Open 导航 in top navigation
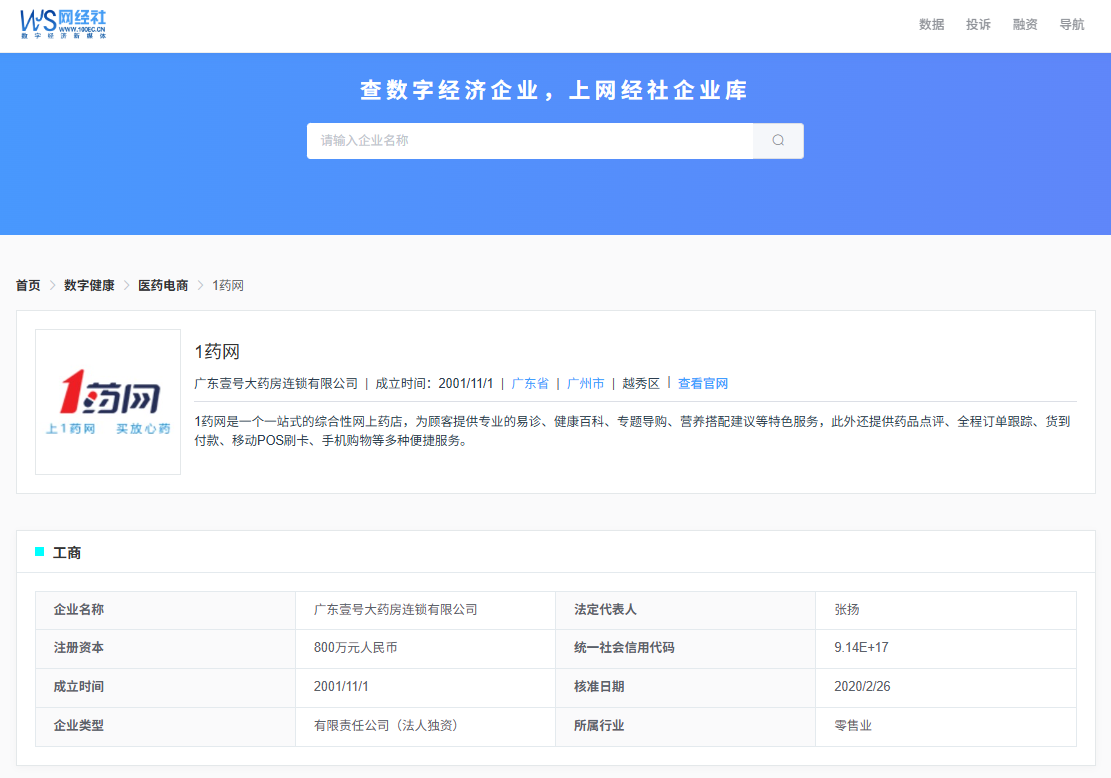 tap(1071, 25)
